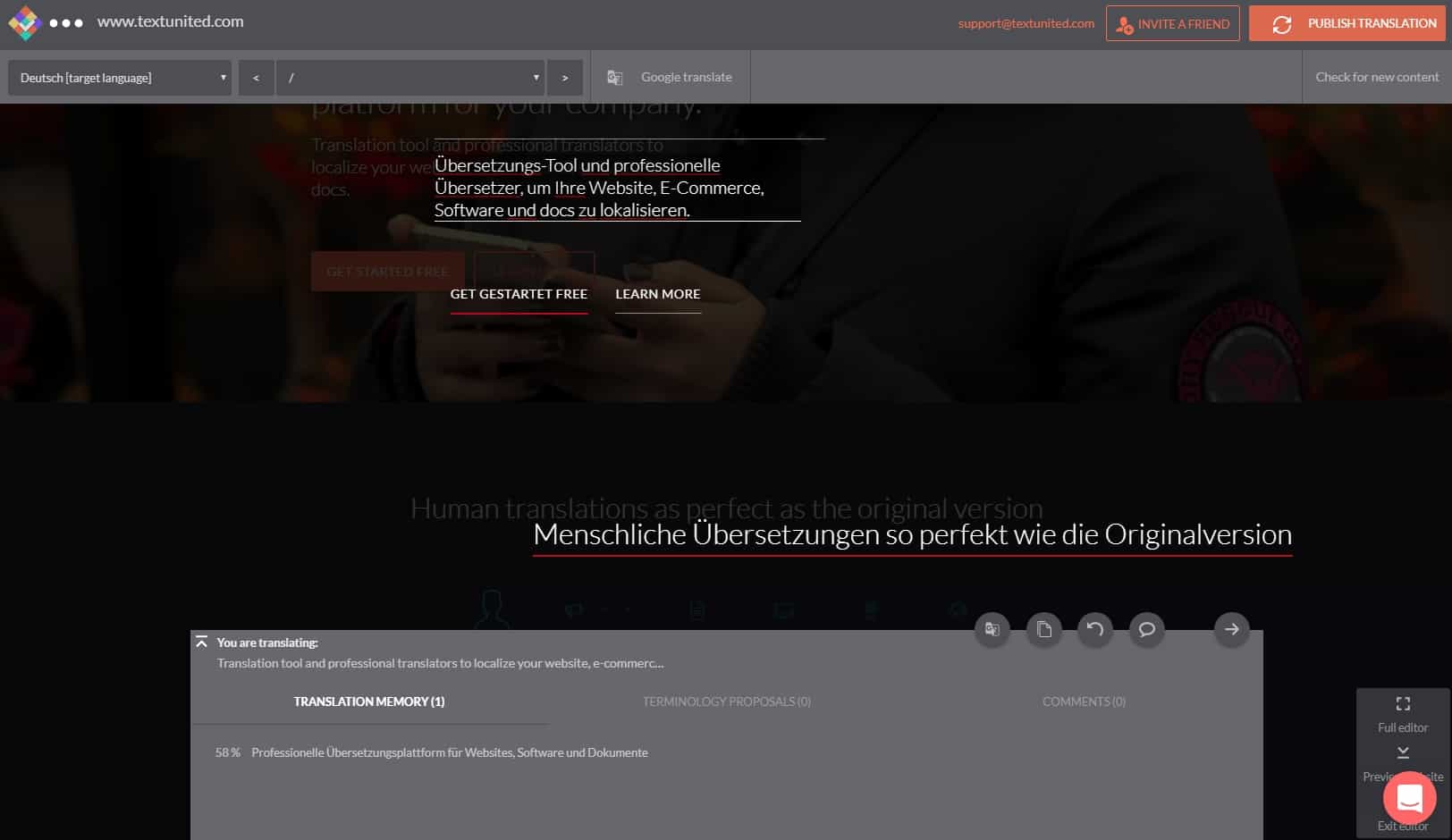Open the three-dots menu beside logo
Screen dimensions: 1452x840
point(66,23)
